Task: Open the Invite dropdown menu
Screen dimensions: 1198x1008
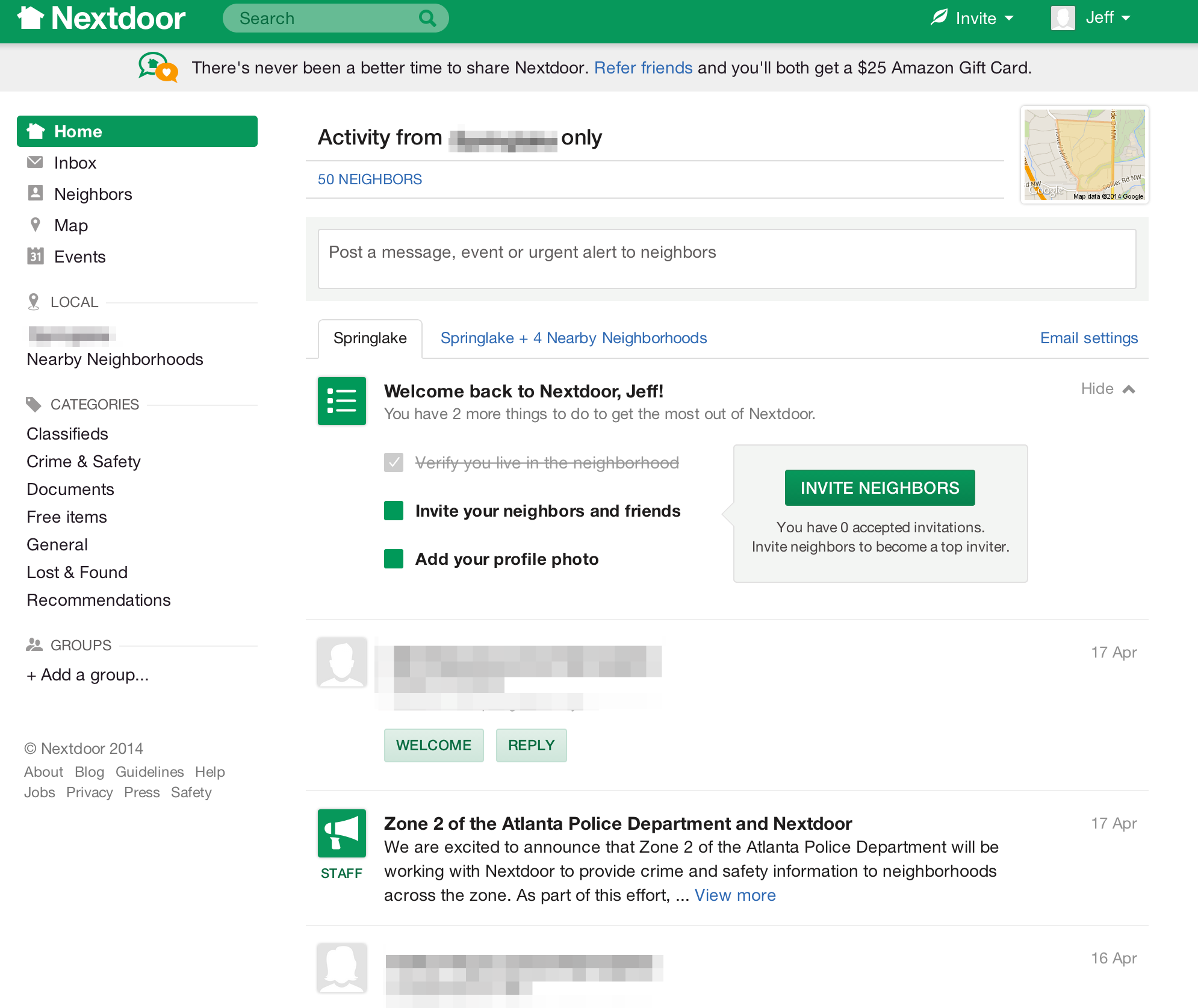Action: 972,18
